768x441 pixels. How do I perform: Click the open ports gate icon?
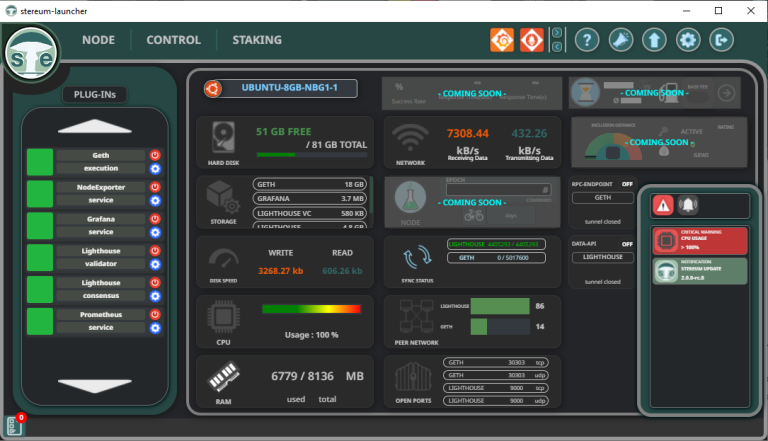click(x=413, y=377)
